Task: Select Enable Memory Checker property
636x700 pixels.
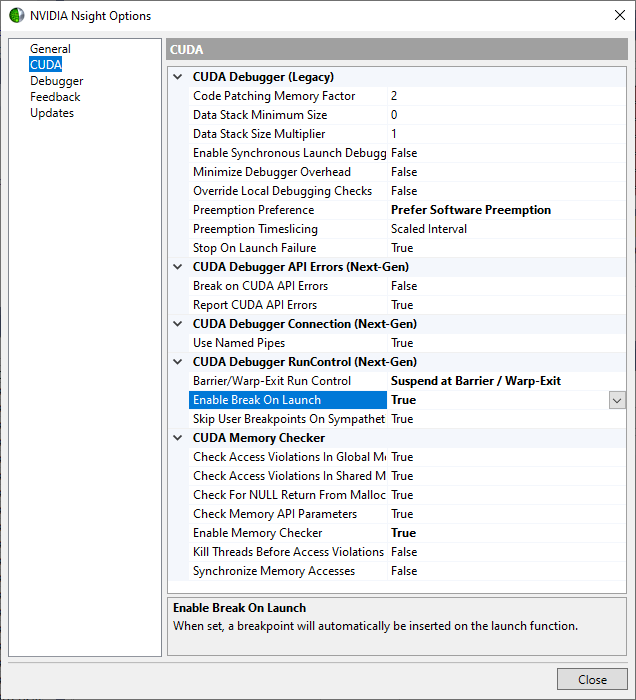Action: click(x=288, y=533)
